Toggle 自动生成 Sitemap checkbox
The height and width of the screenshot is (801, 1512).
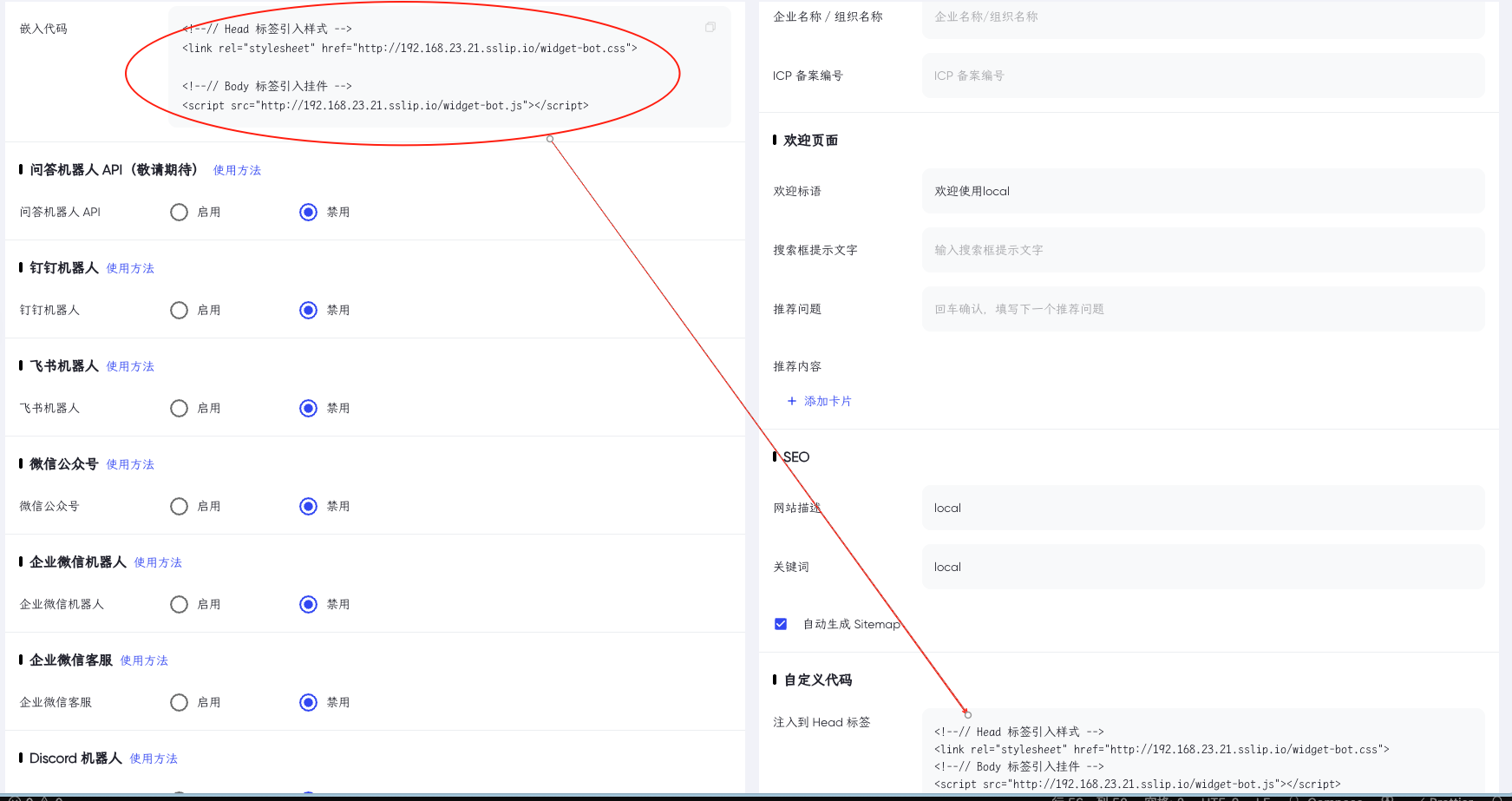781,624
